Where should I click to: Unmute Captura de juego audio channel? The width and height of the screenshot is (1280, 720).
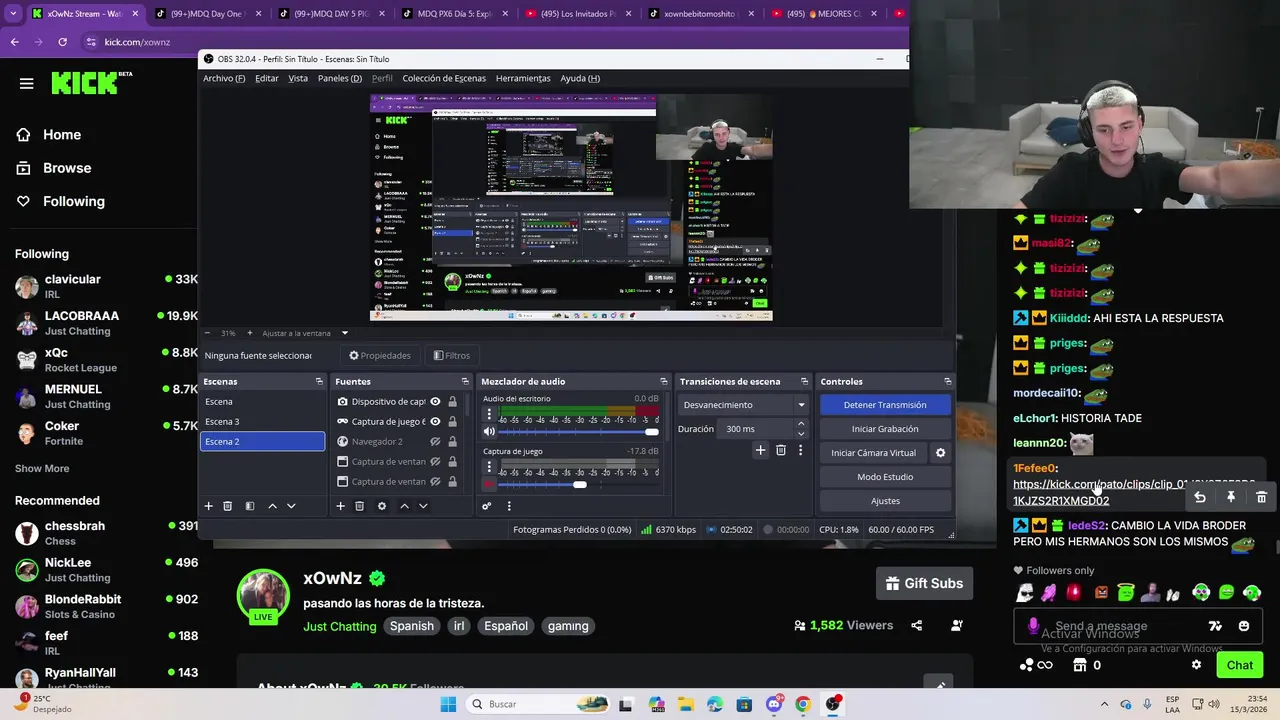[x=489, y=485]
